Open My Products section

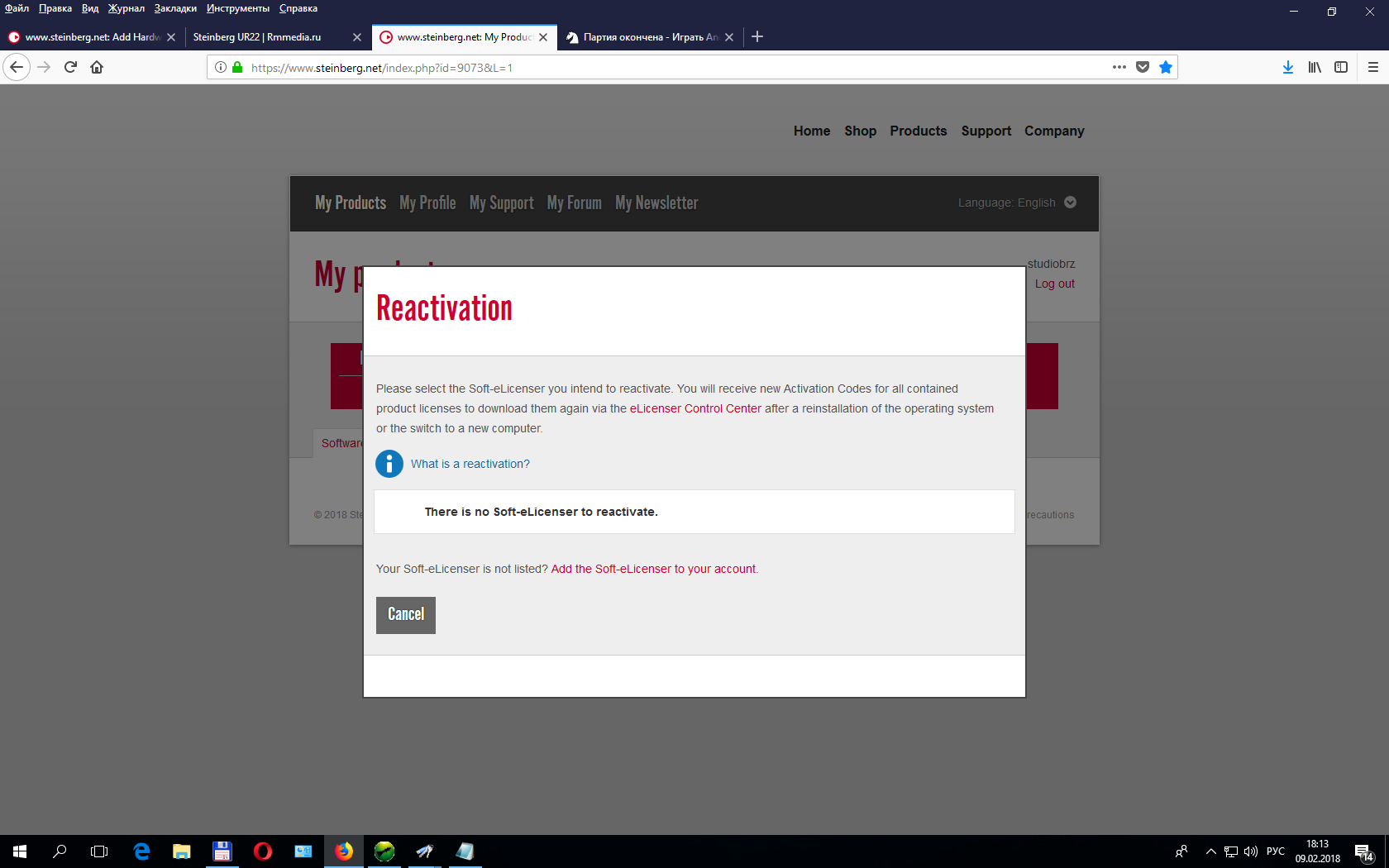351,203
